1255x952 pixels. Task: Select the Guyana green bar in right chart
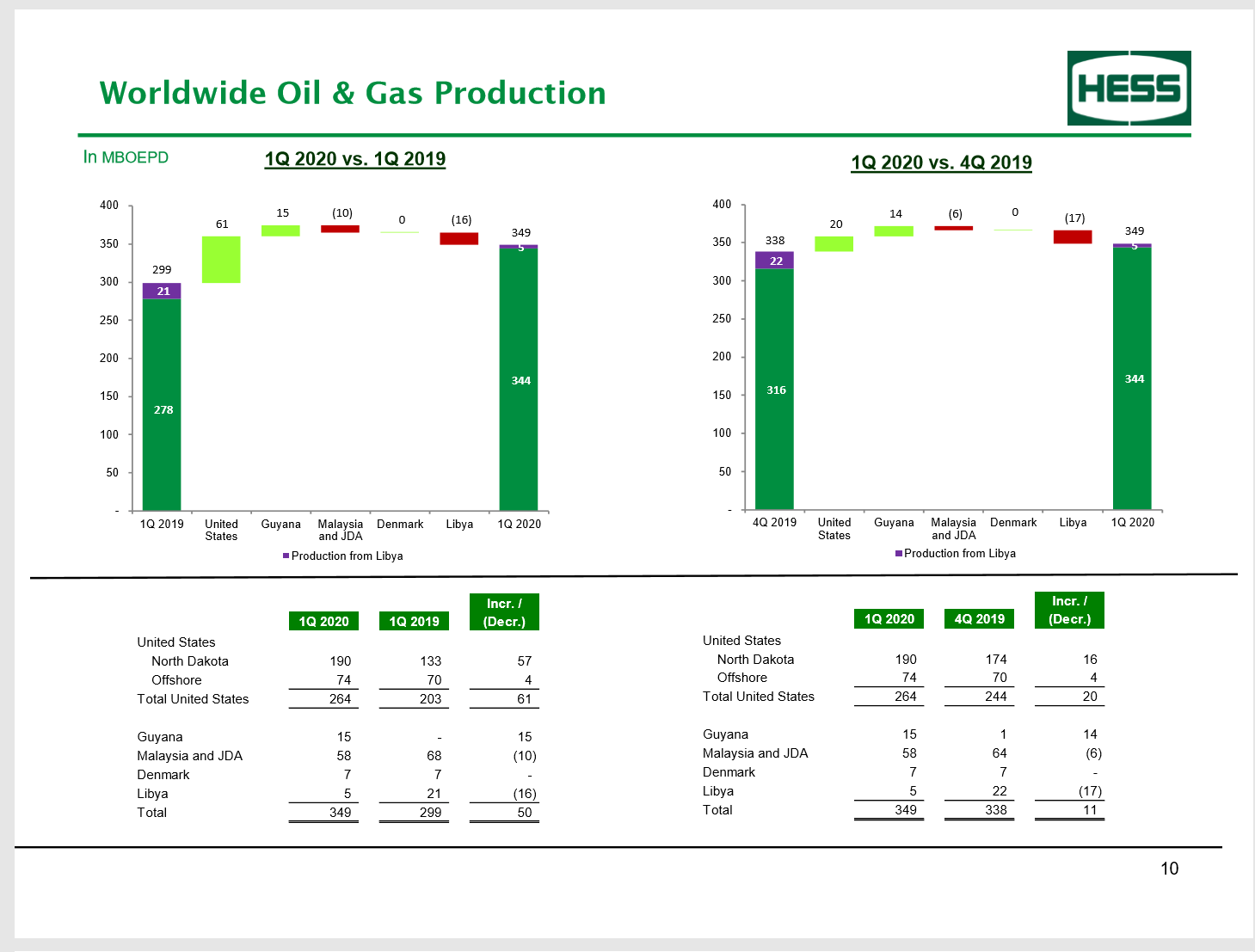(894, 230)
